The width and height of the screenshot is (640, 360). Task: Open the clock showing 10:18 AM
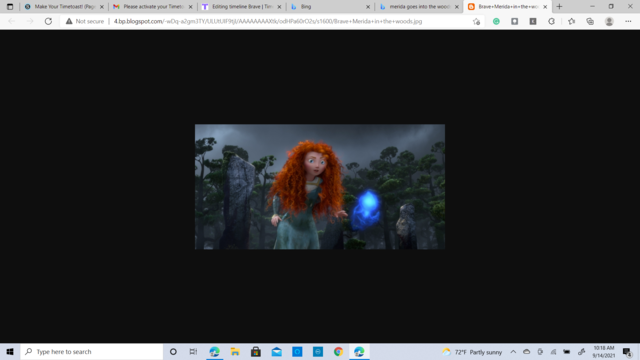click(x=604, y=352)
